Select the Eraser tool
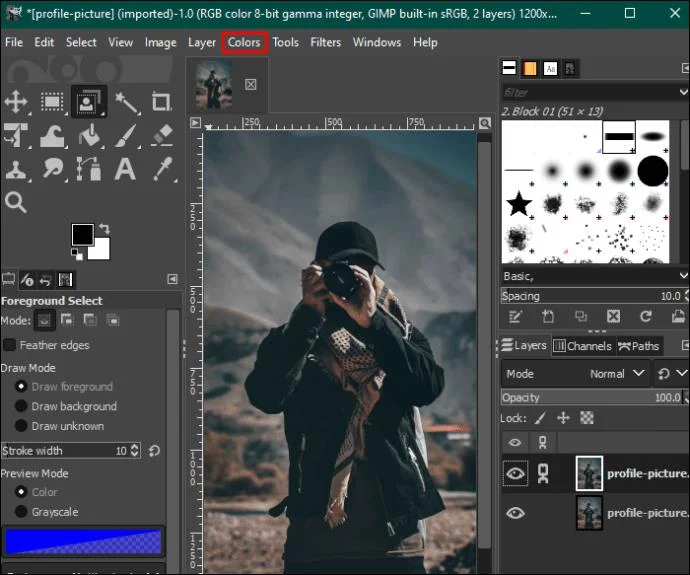Image resolution: width=690 pixels, height=575 pixels. (x=161, y=135)
